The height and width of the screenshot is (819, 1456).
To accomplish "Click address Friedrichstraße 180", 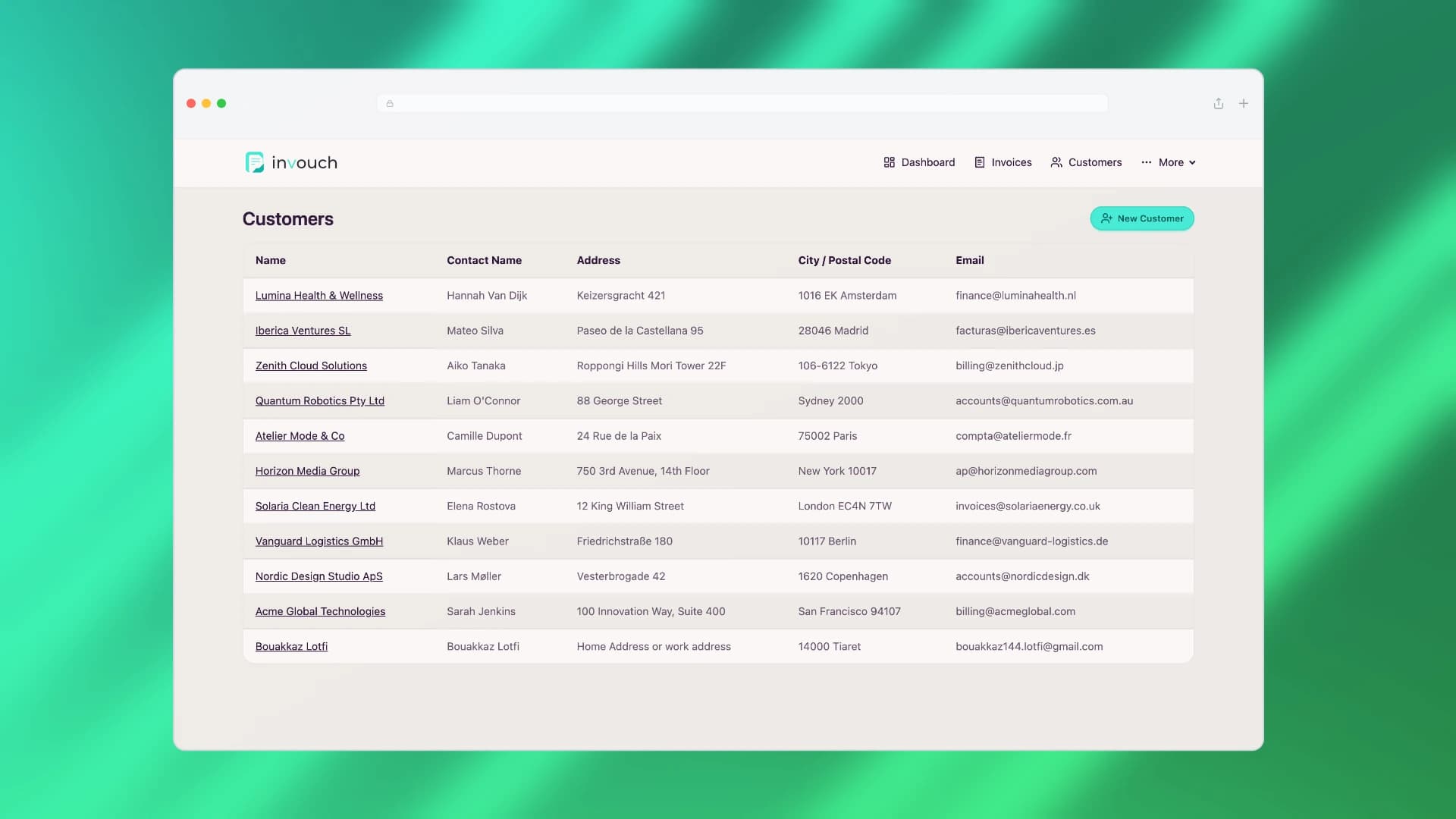I will 625,541.
